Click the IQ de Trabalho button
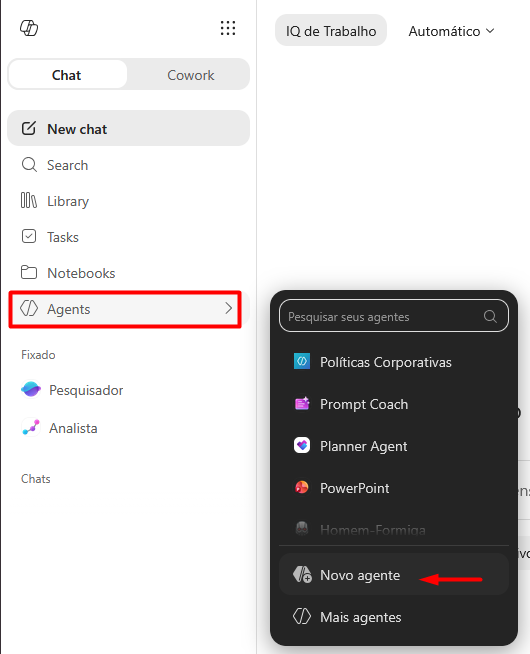 tap(331, 30)
